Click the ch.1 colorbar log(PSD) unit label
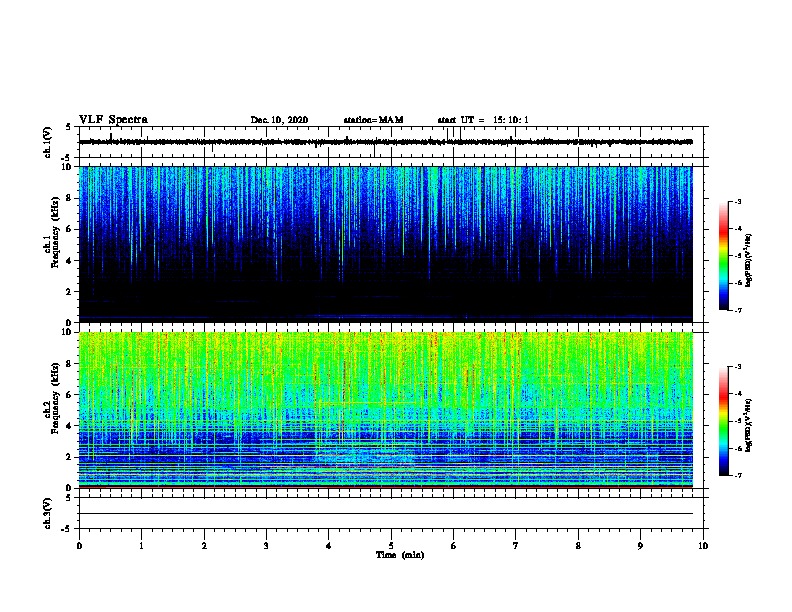792x612 pixels. [748, 260]
